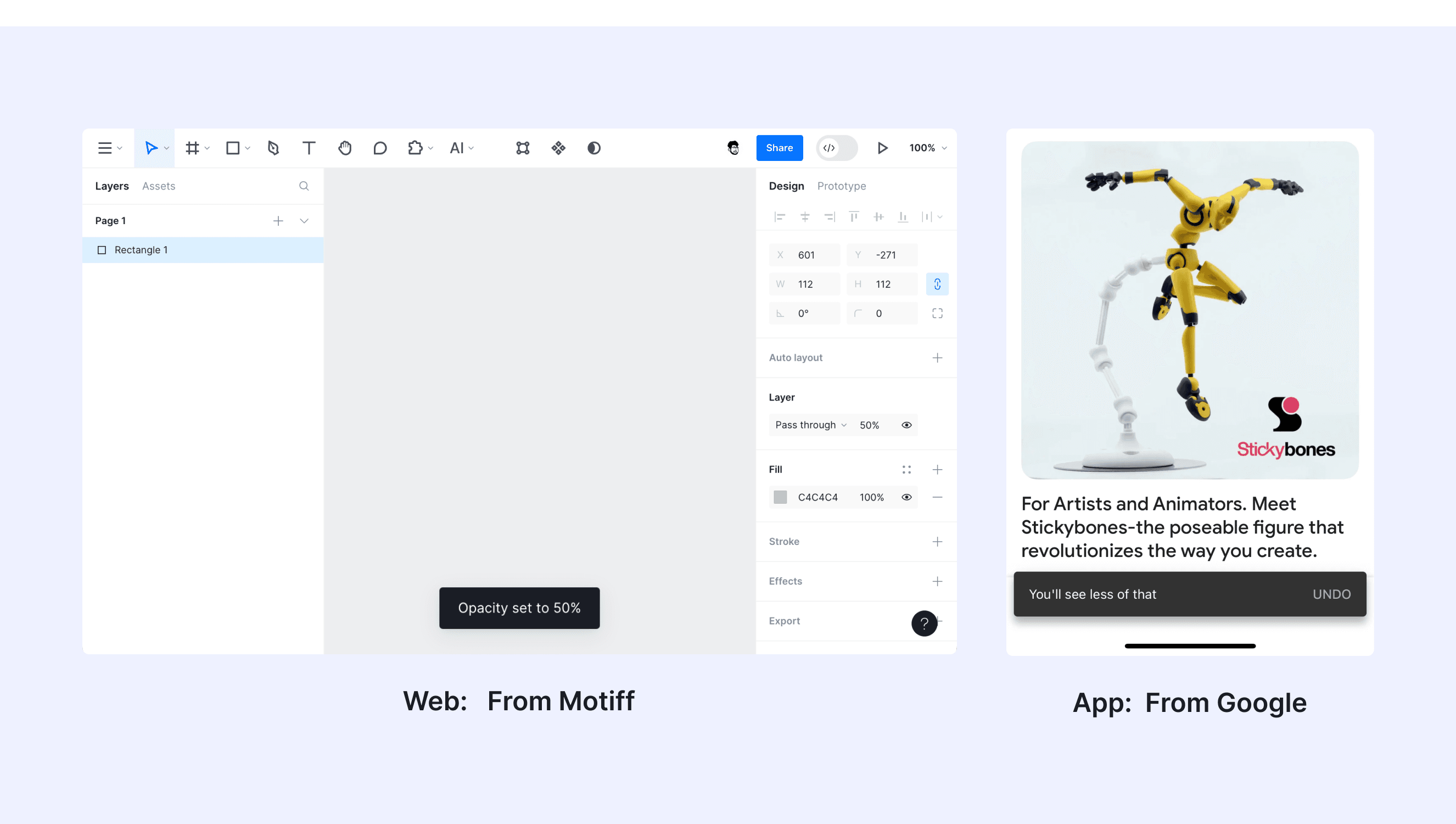Select the Pen tool
The width and height of the screenshot is (1456, 824).
coord(273,148)
